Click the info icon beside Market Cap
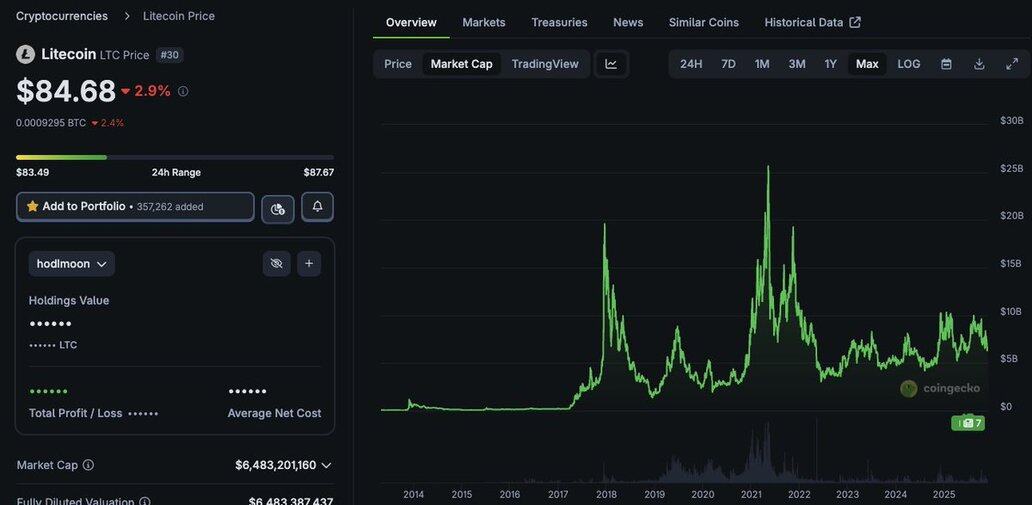The image size is (1032, 505). [x=88, y=465]
